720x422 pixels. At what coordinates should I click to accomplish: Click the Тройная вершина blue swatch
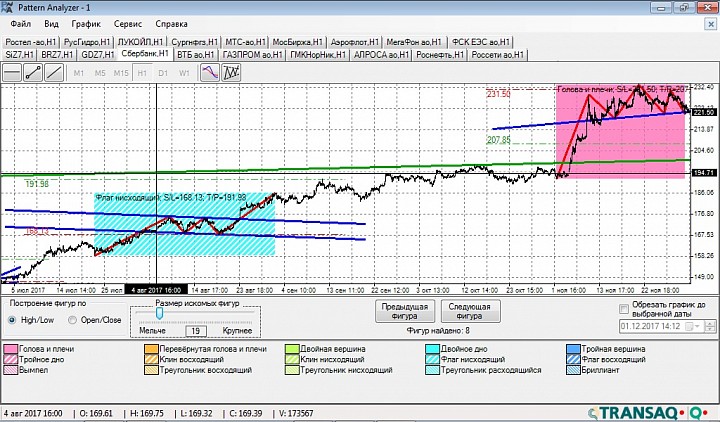(x=574, y=349)
